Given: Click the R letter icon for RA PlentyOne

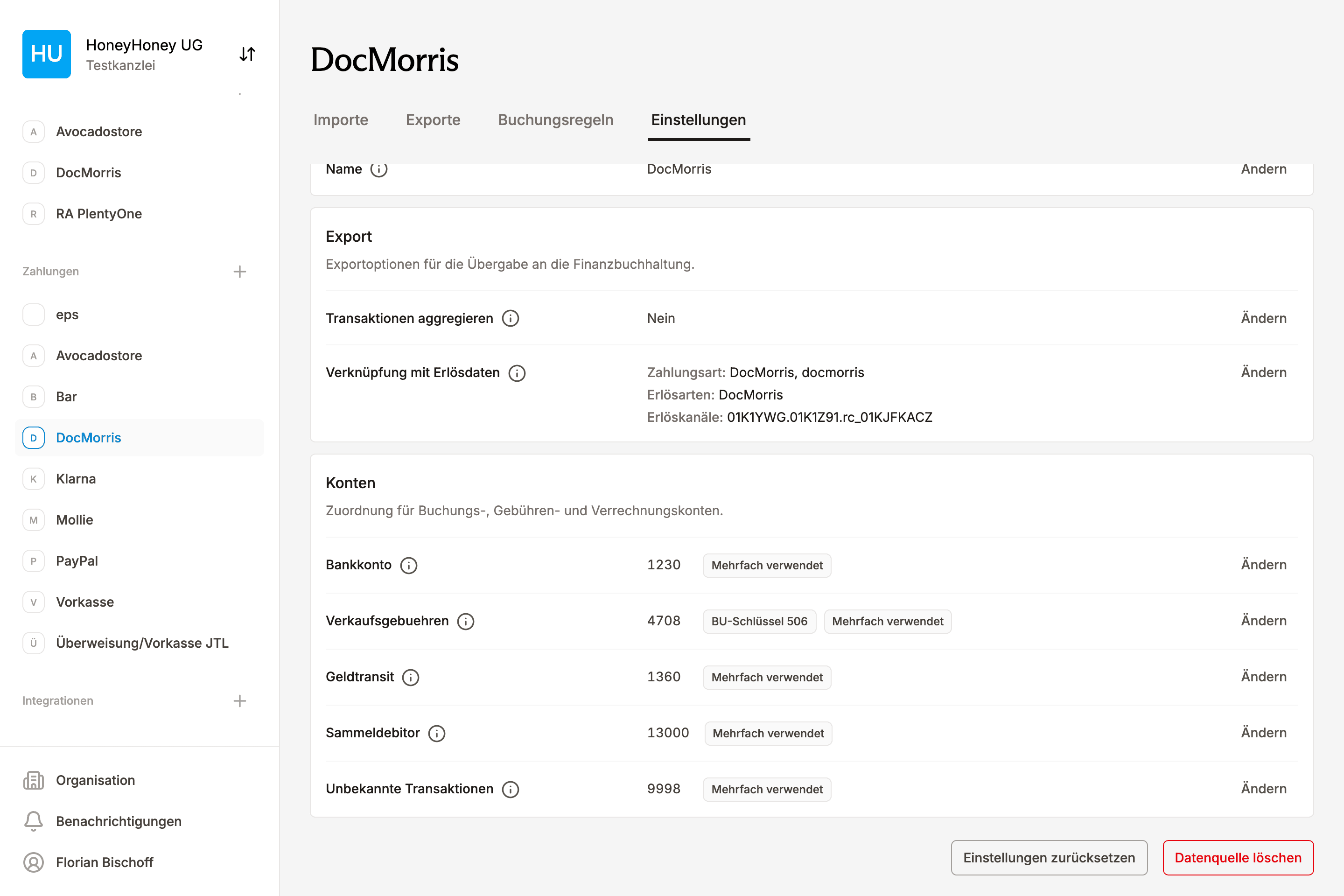Looking at the screenshot, I should (x=34, y=214).
